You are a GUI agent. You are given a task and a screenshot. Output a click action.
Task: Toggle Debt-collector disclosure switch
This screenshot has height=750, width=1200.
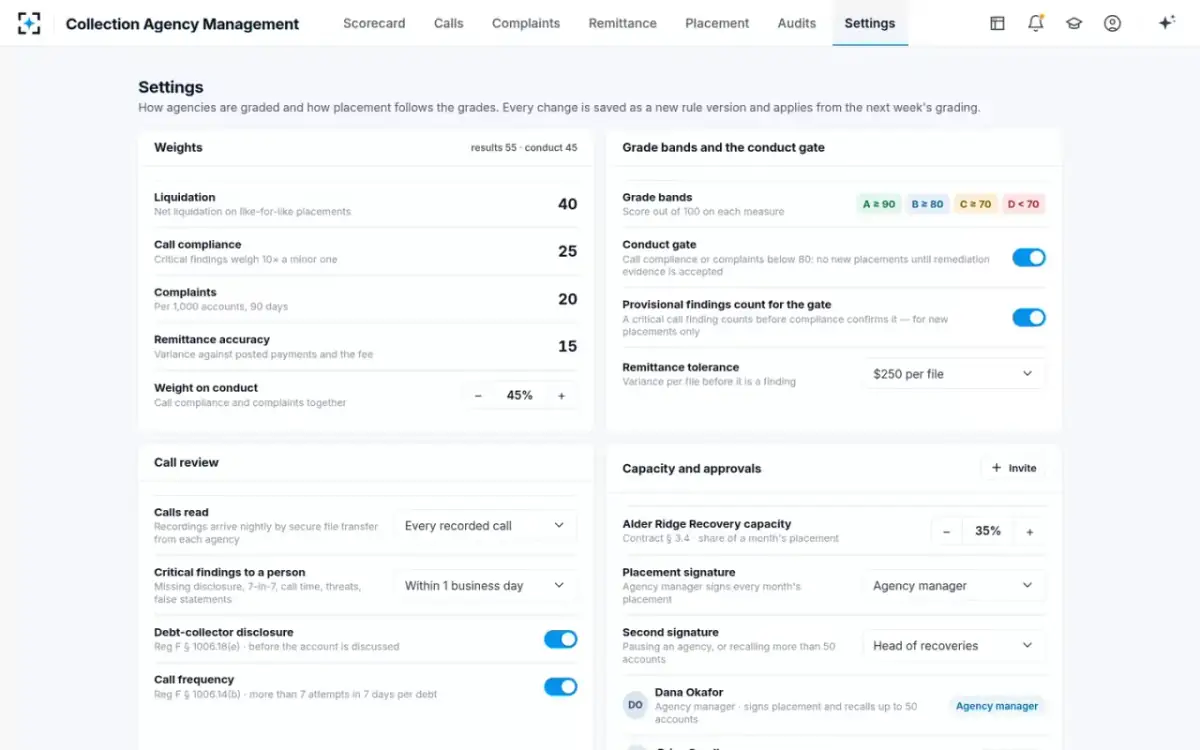click(561, 639)
